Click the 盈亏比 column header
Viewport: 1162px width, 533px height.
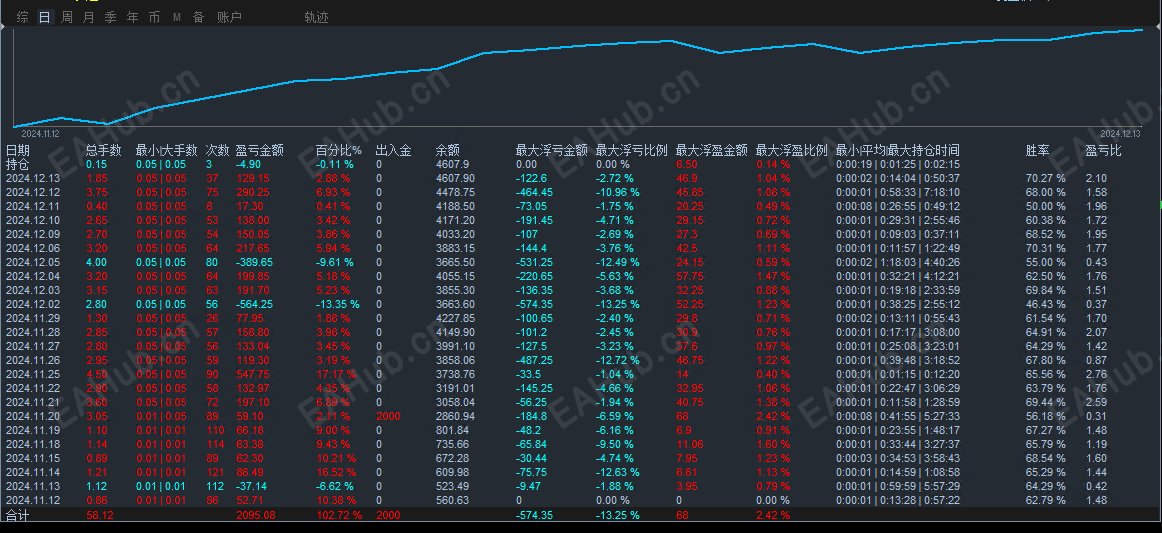[1103, 150]
